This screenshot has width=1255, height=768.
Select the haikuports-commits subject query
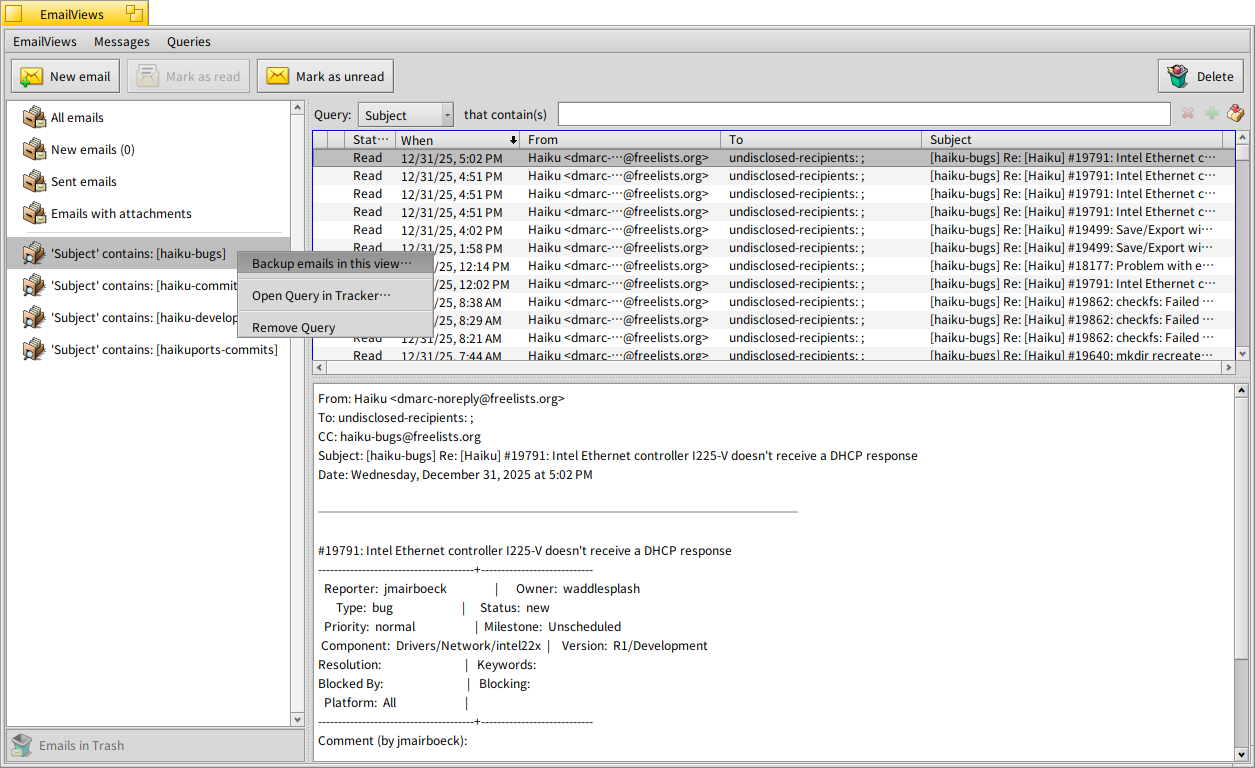[x=163, y=350]
